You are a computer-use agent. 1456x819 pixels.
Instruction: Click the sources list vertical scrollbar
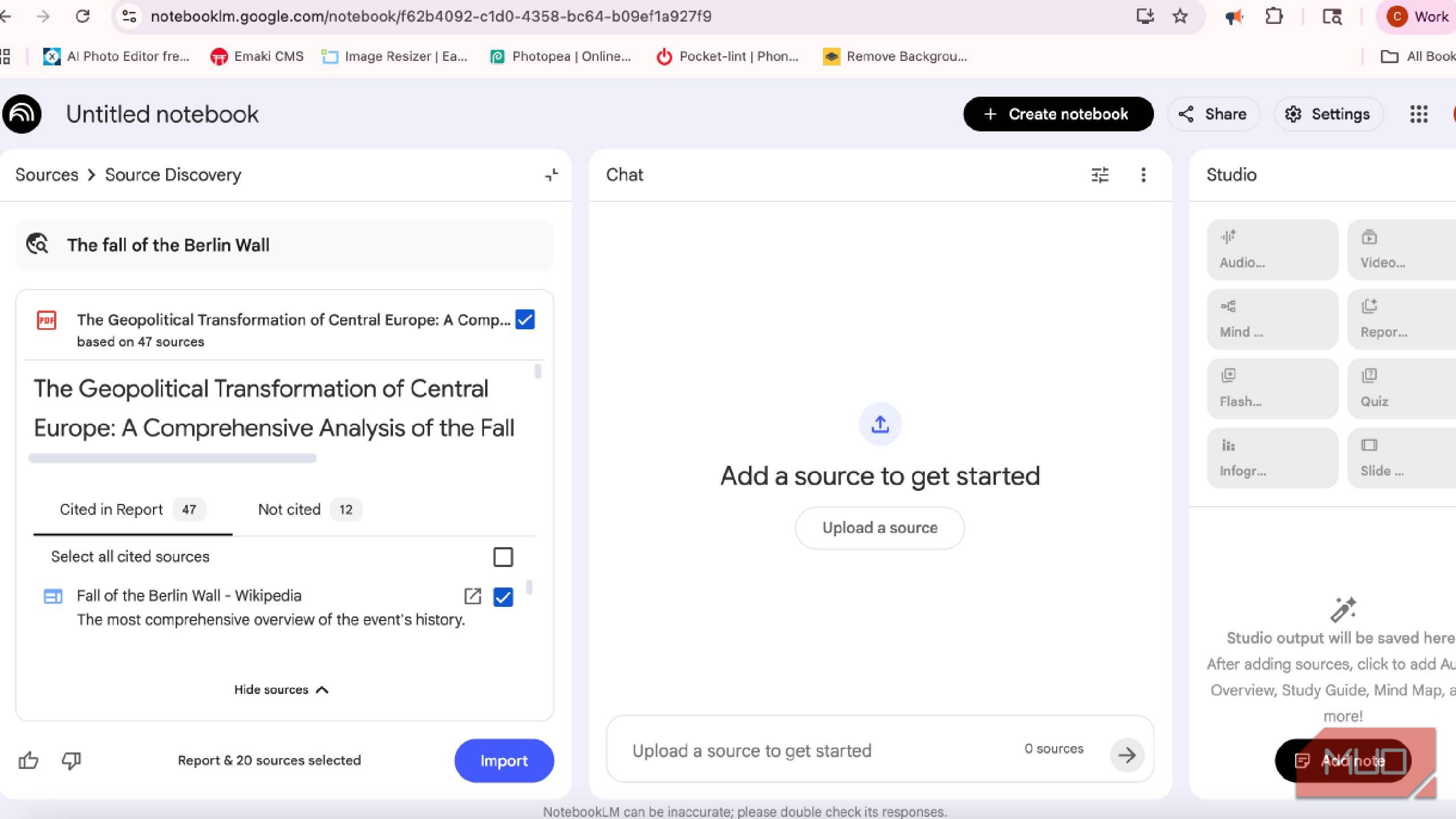pos(530,587)
